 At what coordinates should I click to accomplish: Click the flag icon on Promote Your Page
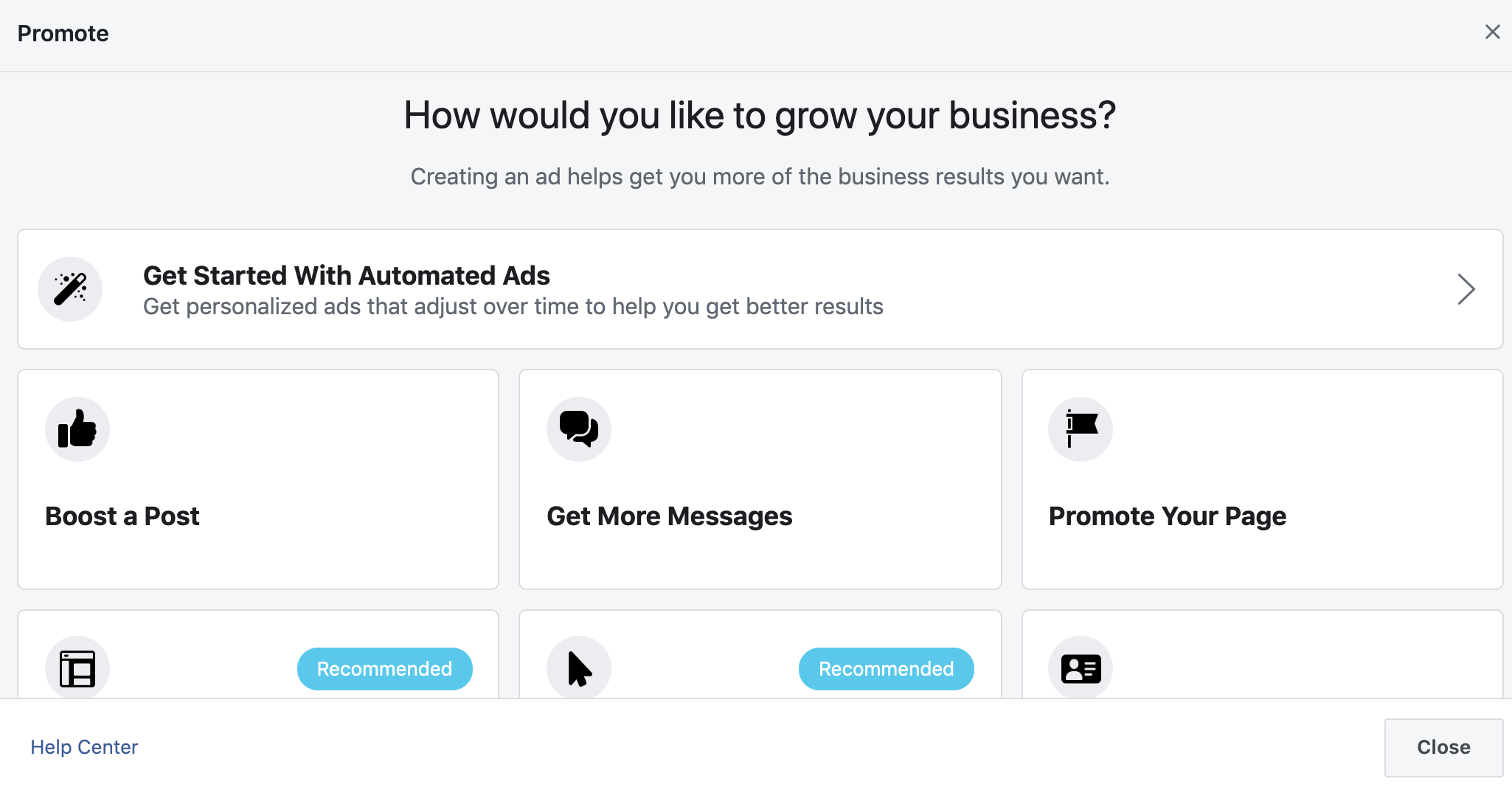1081,429
